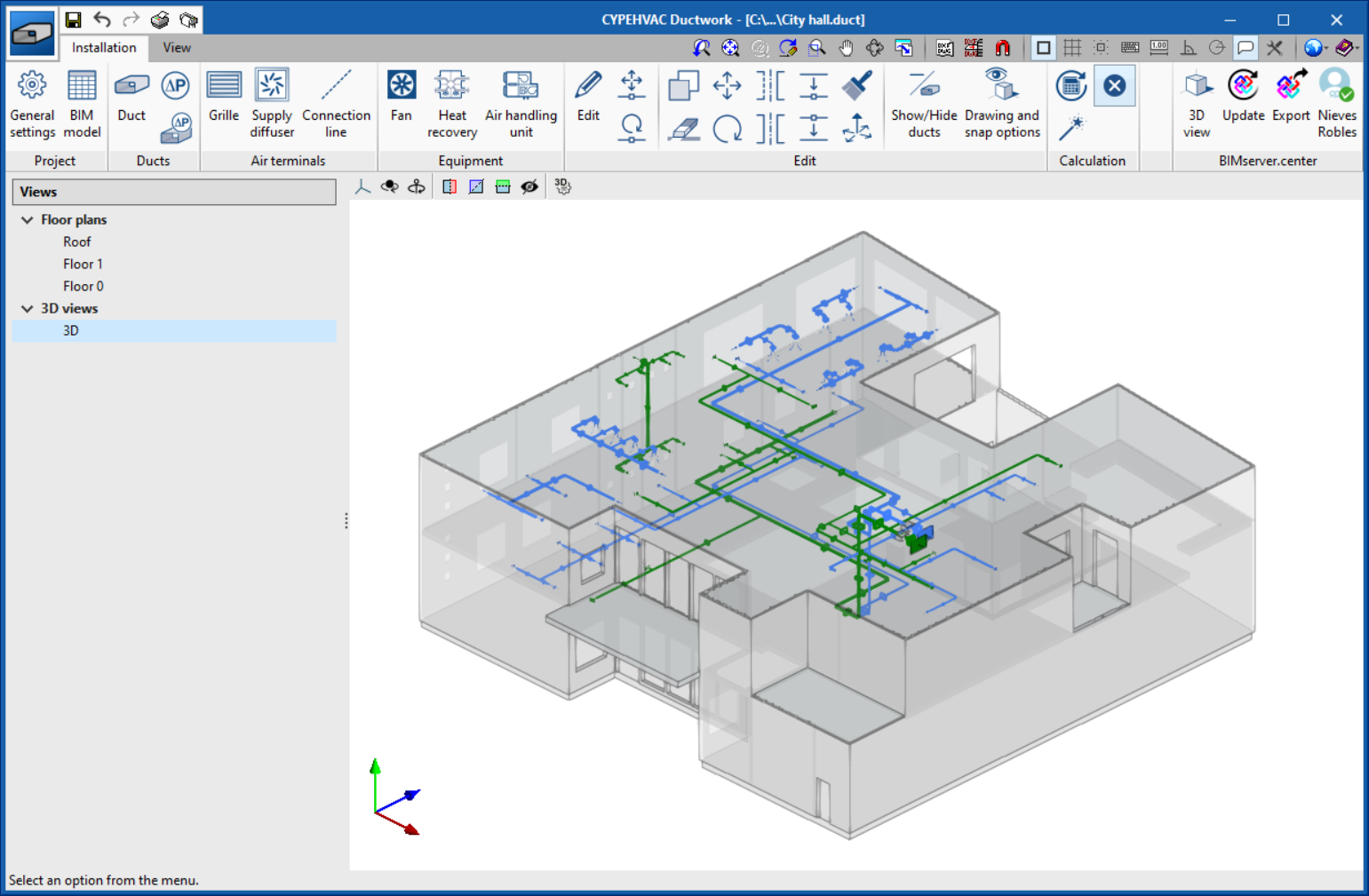The height and width of the screenshot is (896, 1369).
Task: Open the globe language dropdown
Action: pyautogui.click(x=1315, y=48)
